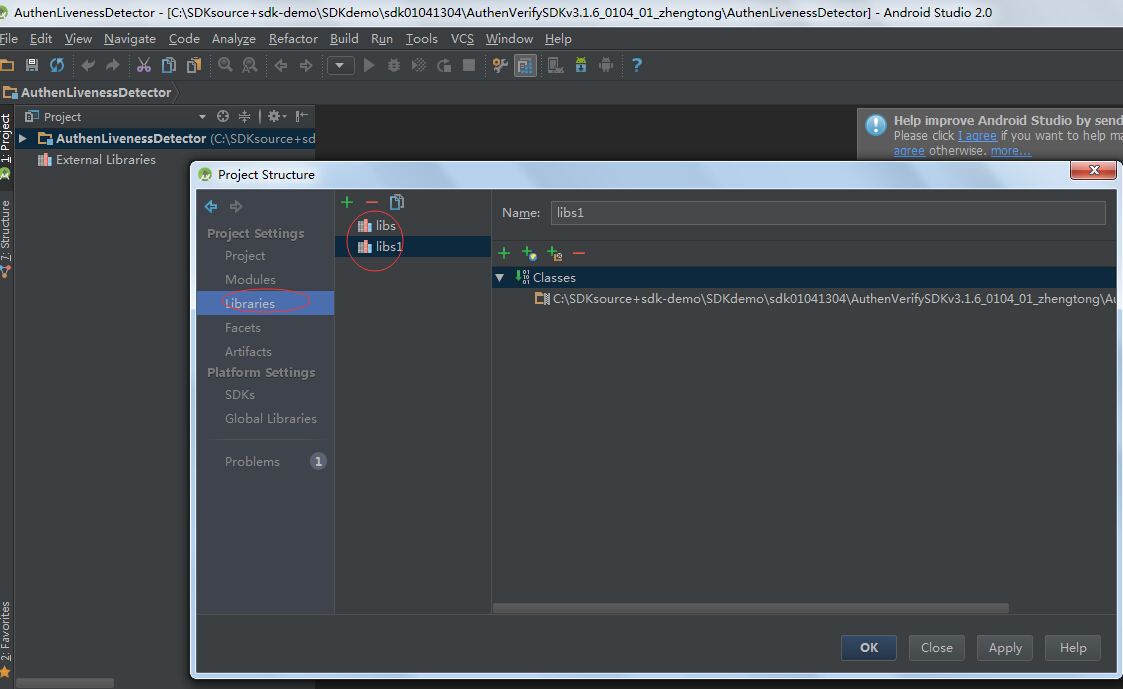
Task: Open the Tools menu
Action: pos(421,39)
